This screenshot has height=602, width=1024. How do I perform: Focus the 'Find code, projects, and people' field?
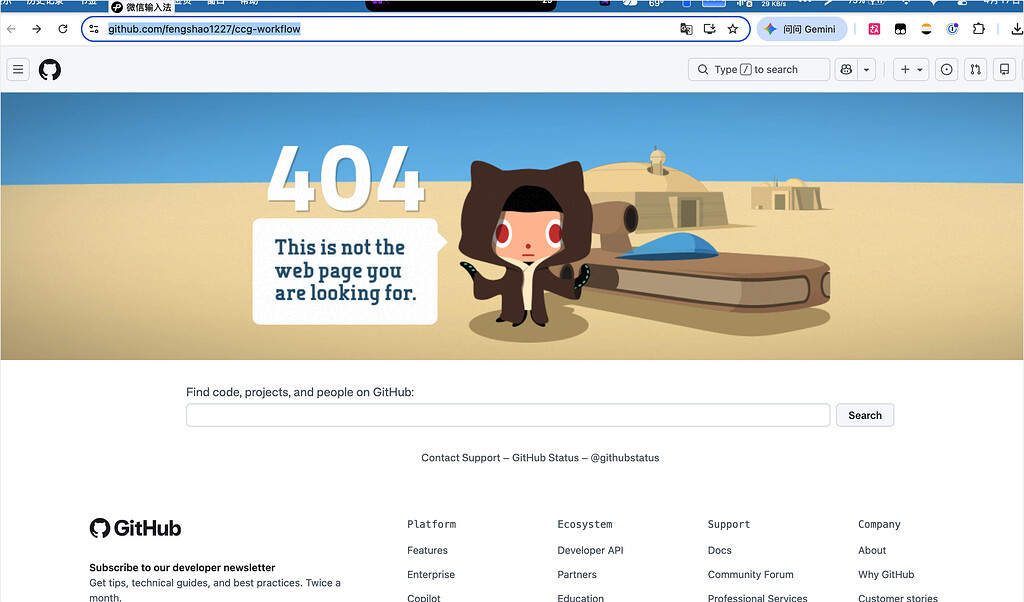click(x=508, y=415)
